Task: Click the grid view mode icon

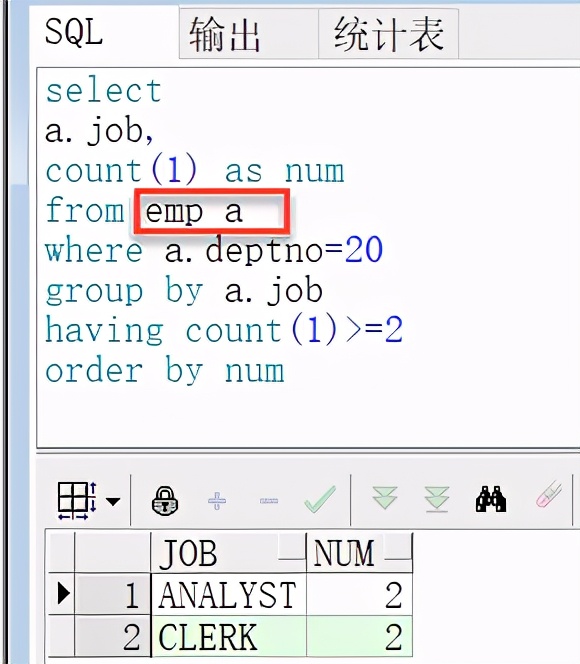Action: 77,501
